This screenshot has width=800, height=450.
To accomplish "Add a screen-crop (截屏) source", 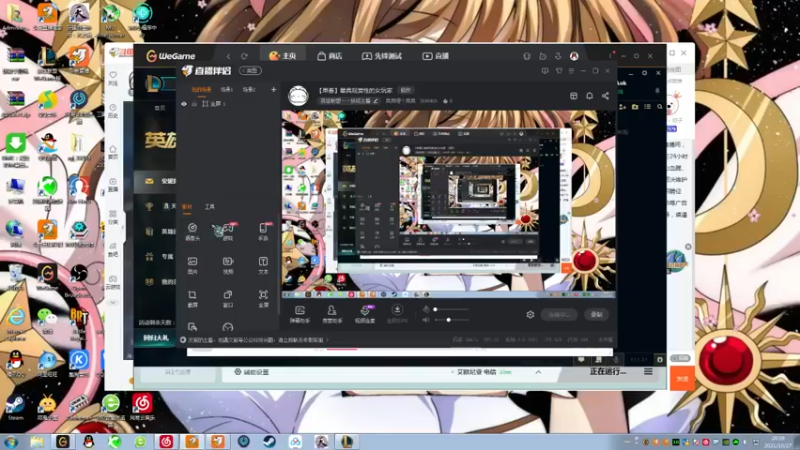I will 192,299.
